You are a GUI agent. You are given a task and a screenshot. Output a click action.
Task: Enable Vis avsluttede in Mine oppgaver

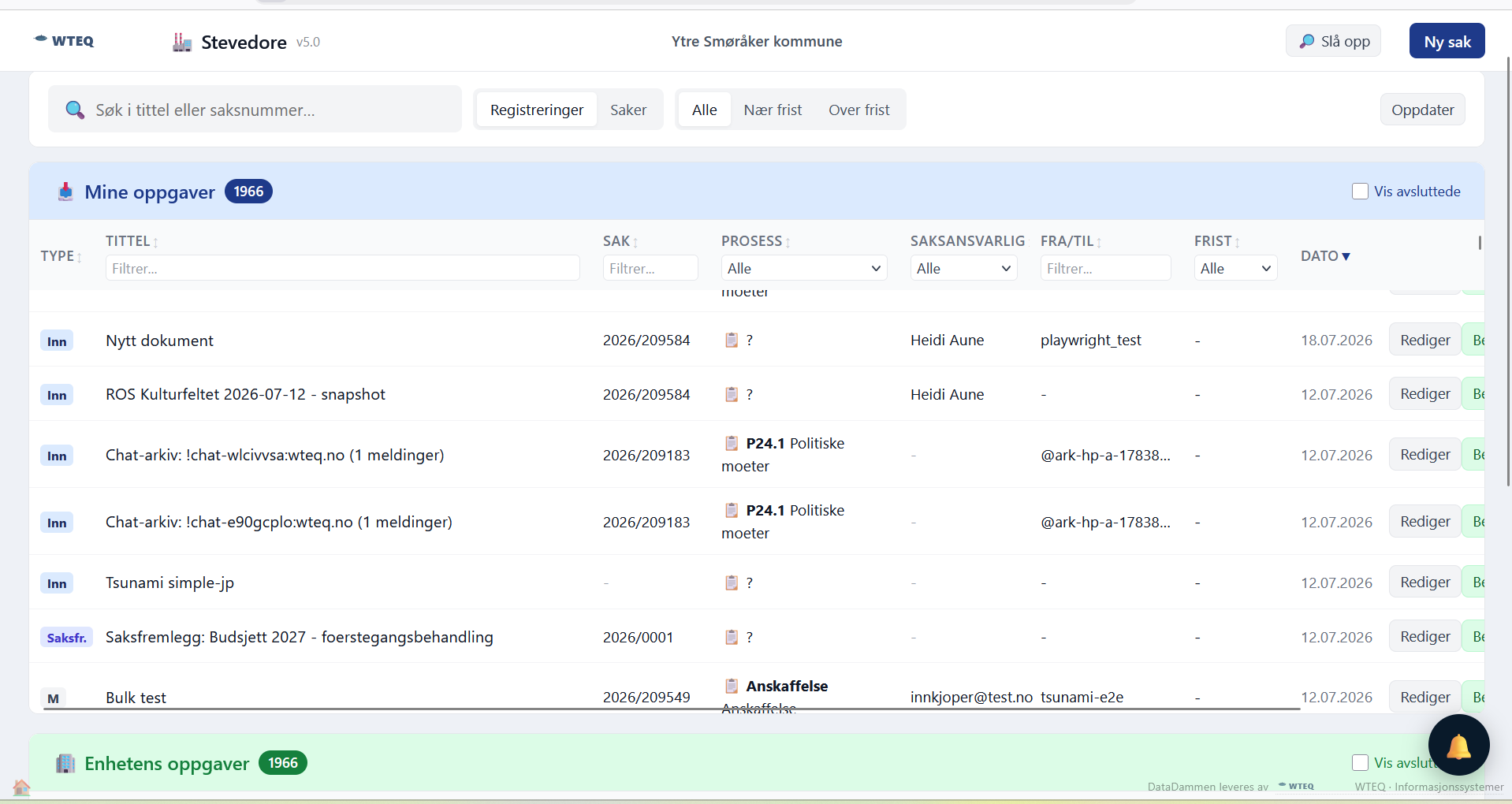point(1360,192)
